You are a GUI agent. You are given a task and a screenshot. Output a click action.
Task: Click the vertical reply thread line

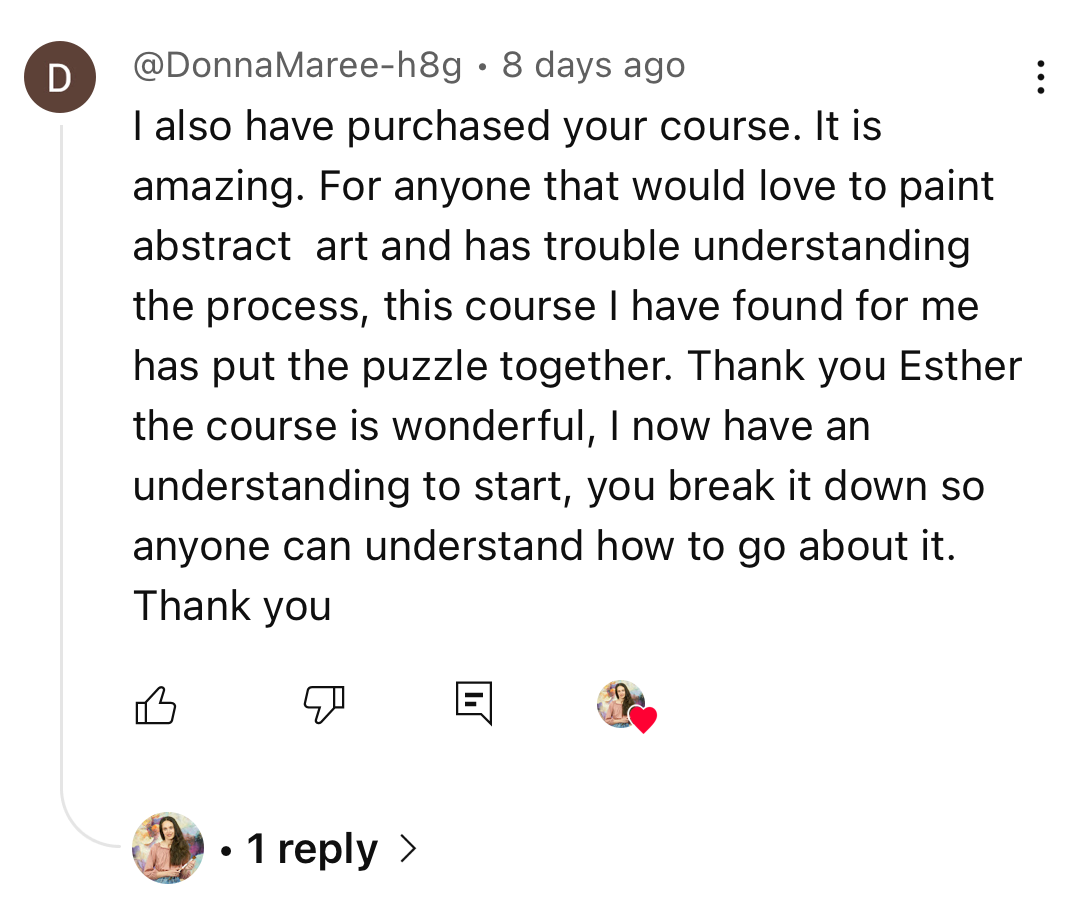point(62,450)
